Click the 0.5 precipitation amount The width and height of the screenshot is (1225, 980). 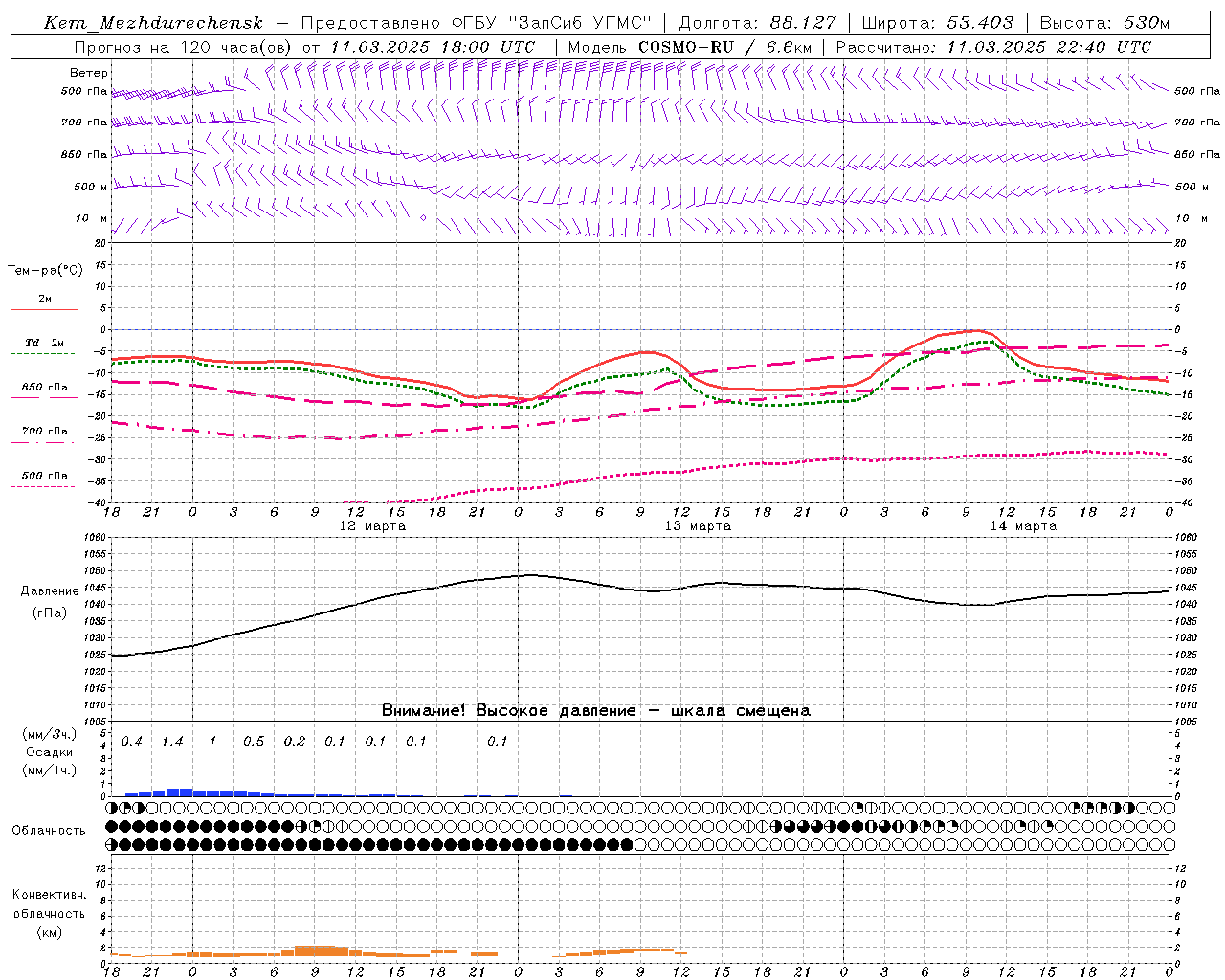coord(254,742)
